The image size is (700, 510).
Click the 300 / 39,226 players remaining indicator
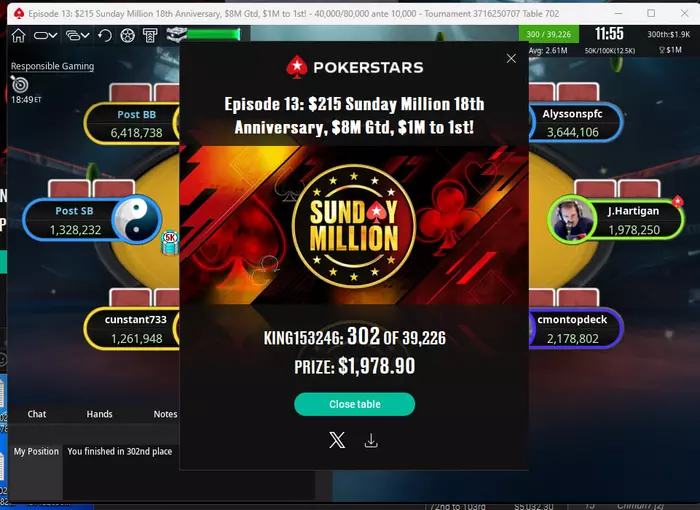click(549, 34)
